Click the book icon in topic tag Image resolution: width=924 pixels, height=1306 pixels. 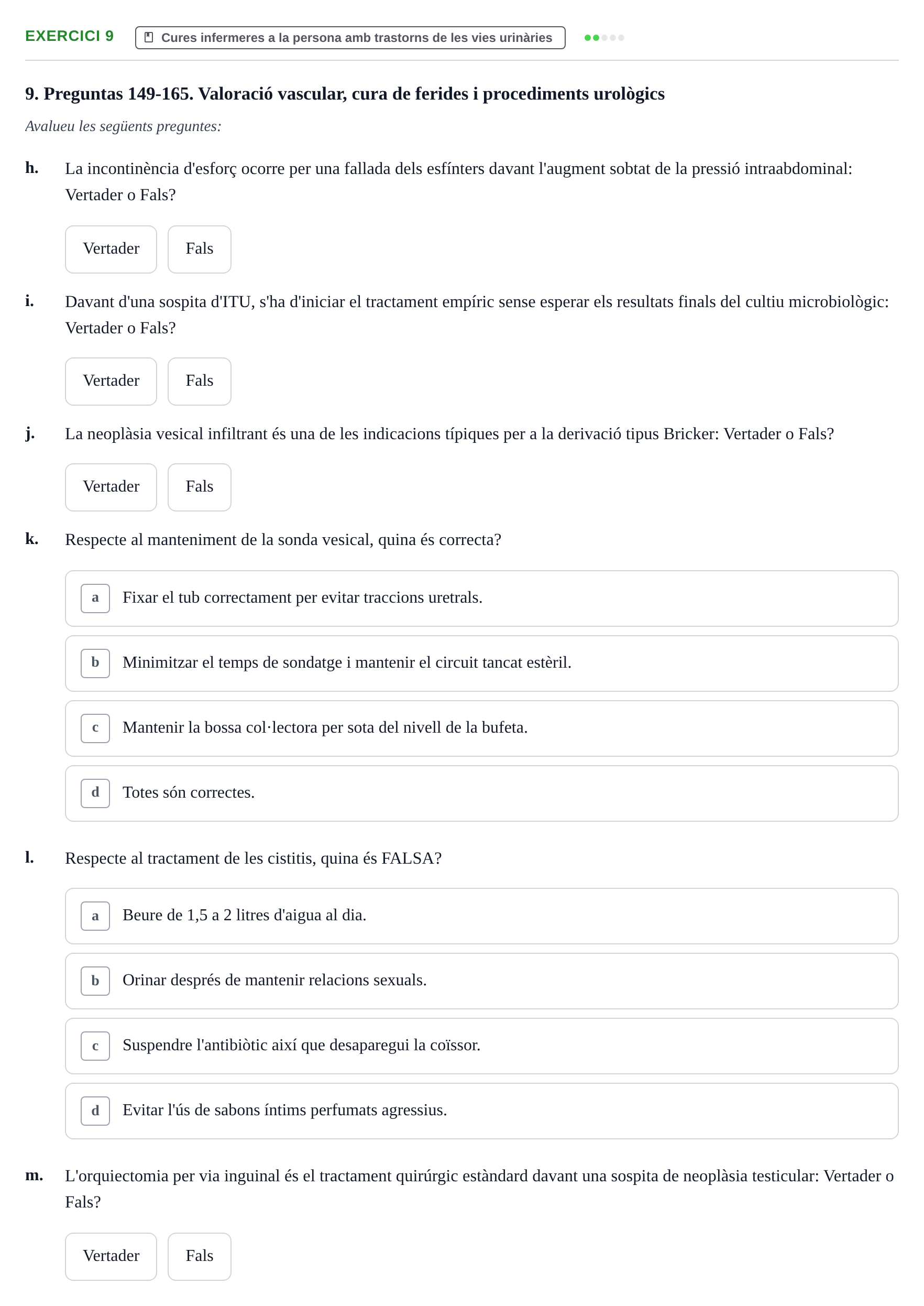tap(149, 38)
